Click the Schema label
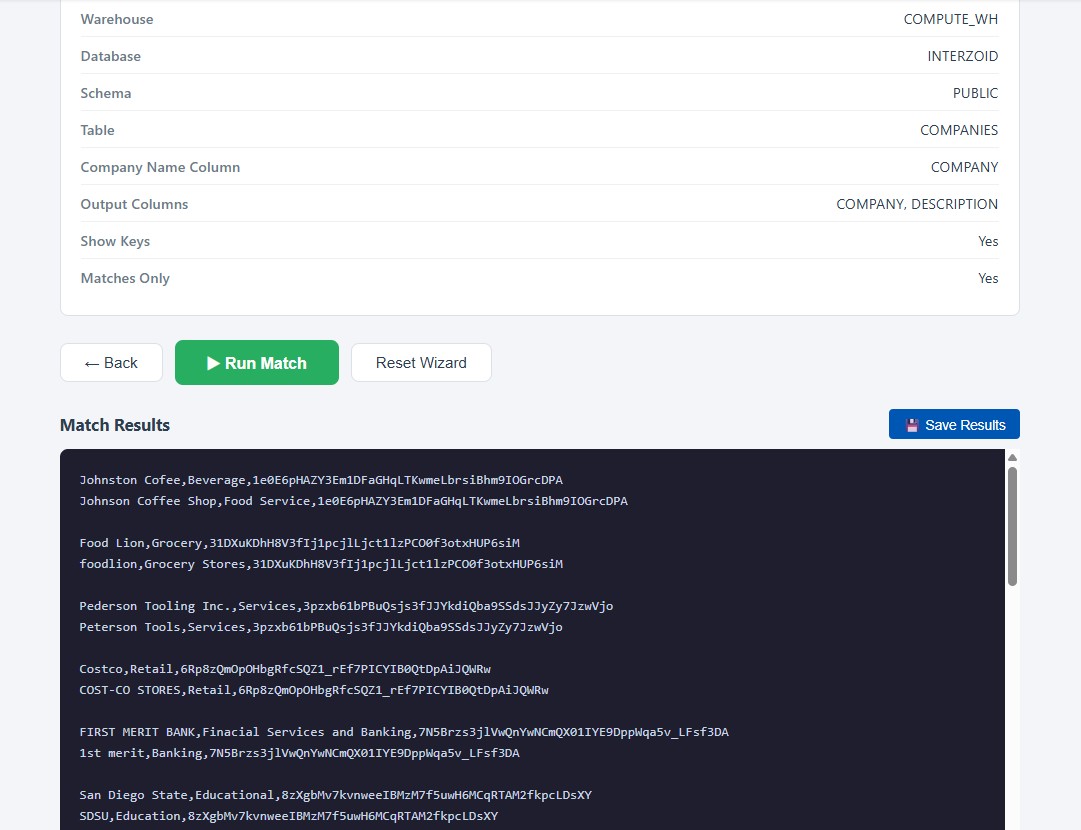This screenshot has width=1081, height=830. tap(105, 93)
